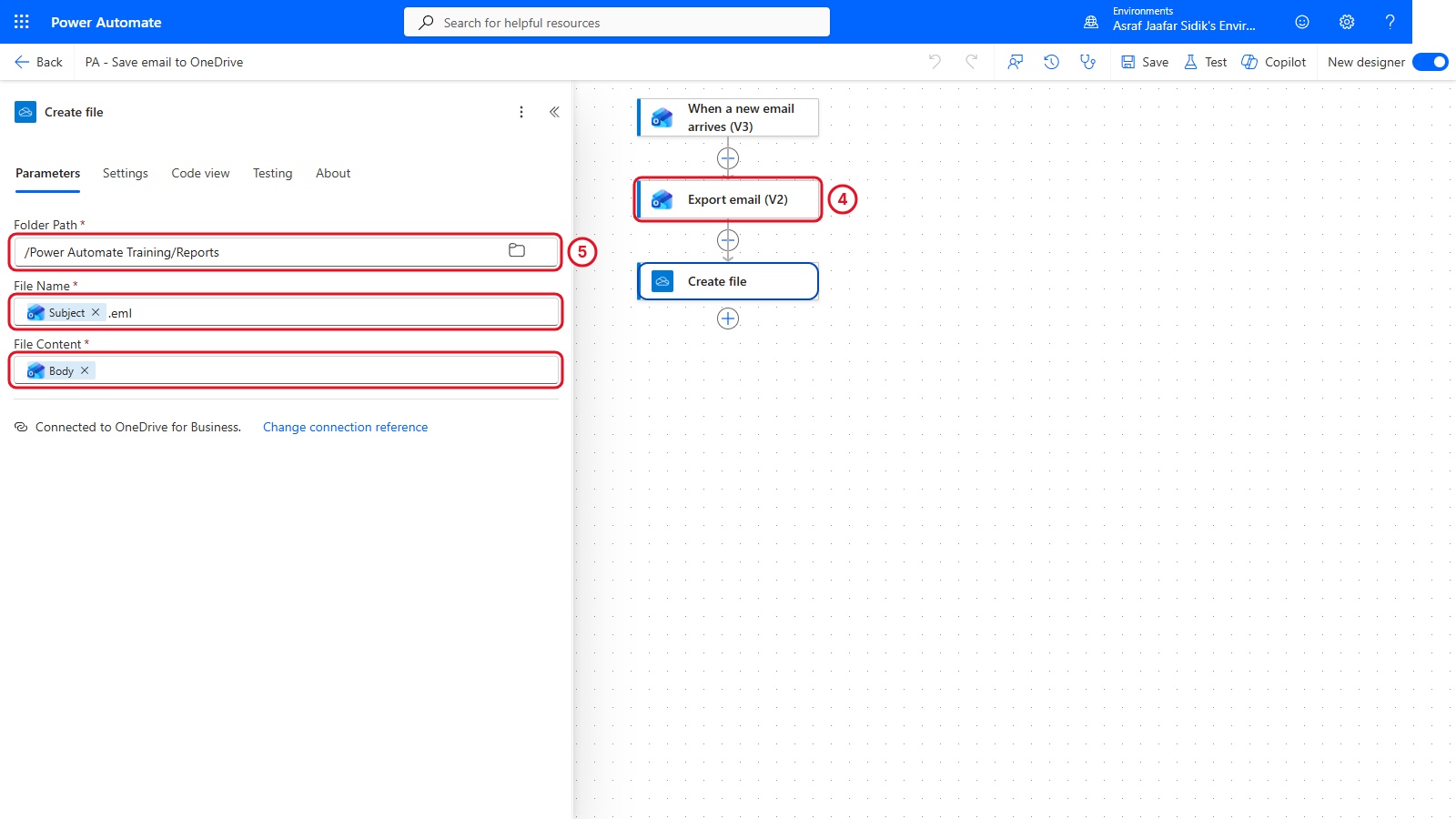Screen dimensions: 1456x819
Task: Click the File Name input field
Action: (286, 312)
